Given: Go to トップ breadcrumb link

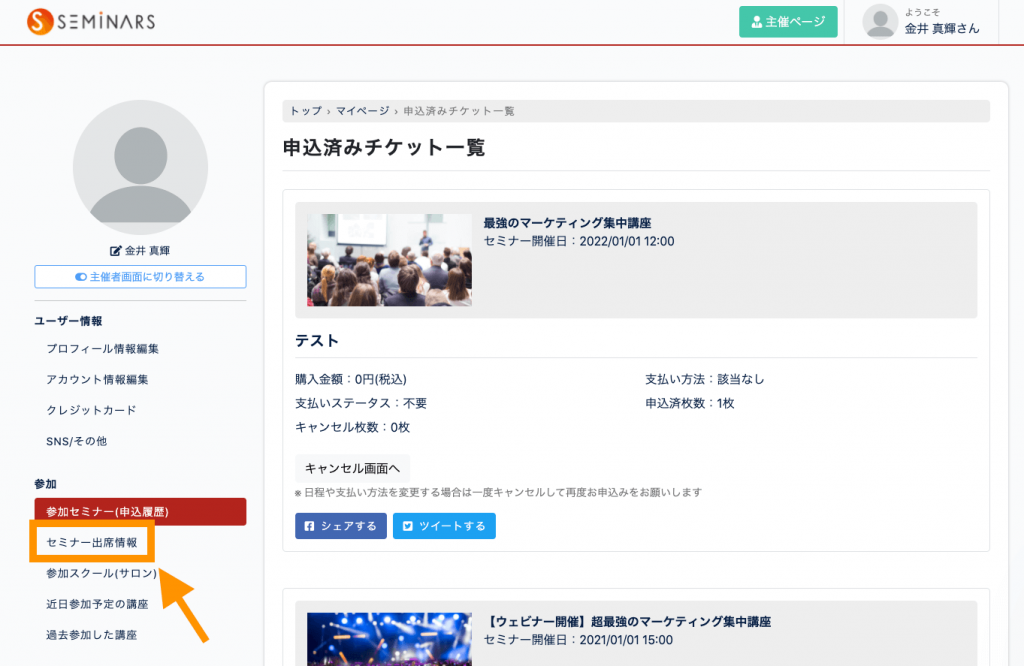Looking at the screenshot, I should (x=306, y=111).
